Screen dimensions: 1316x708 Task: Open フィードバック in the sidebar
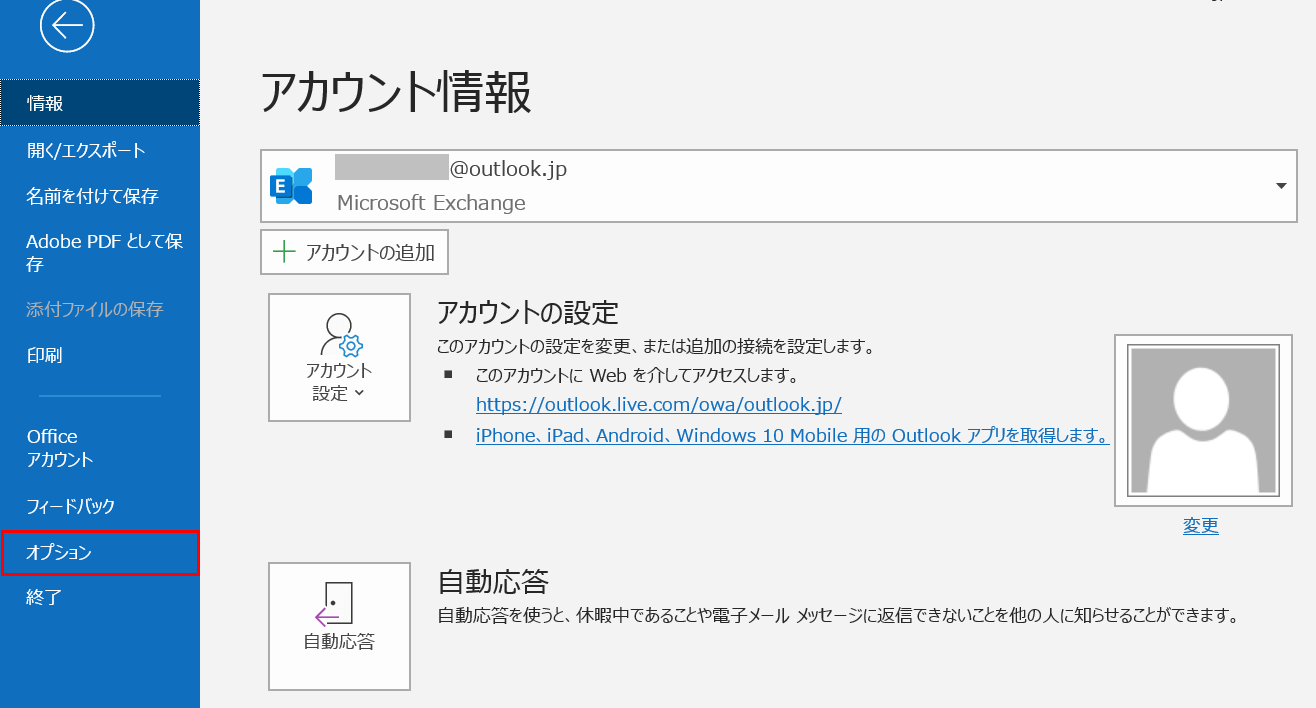point(70,506)
